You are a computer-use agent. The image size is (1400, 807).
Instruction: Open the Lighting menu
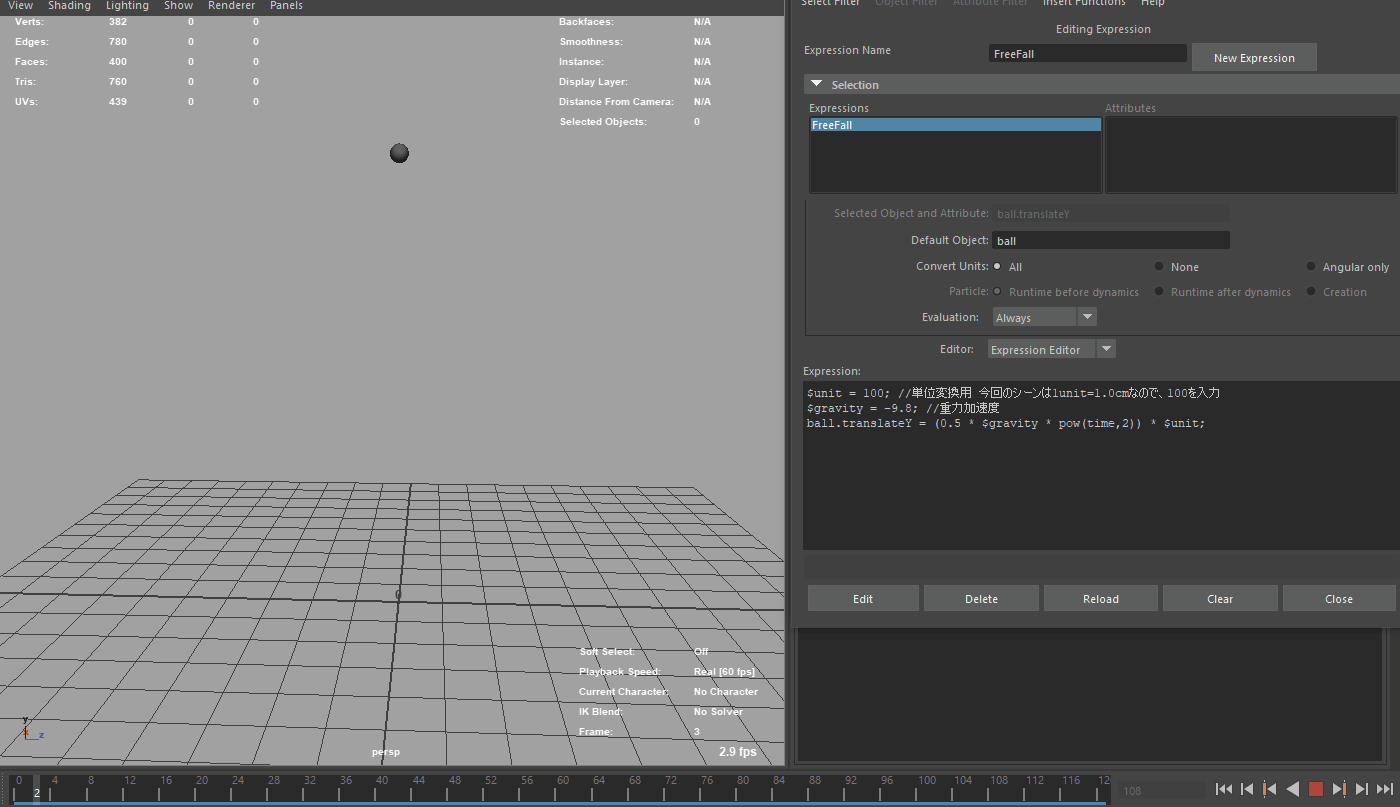[x=127, y=6]
